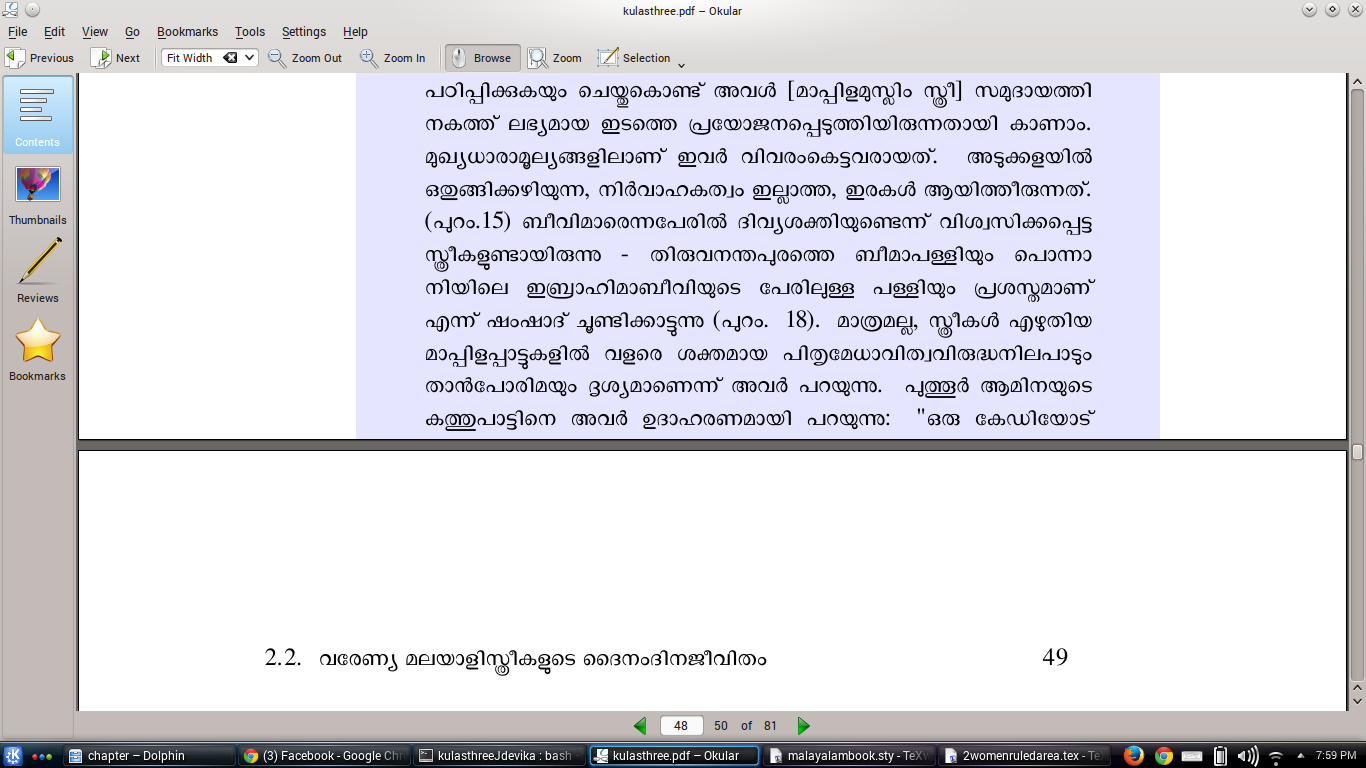Go to the Next page in toolbar

tap(116, 58)
